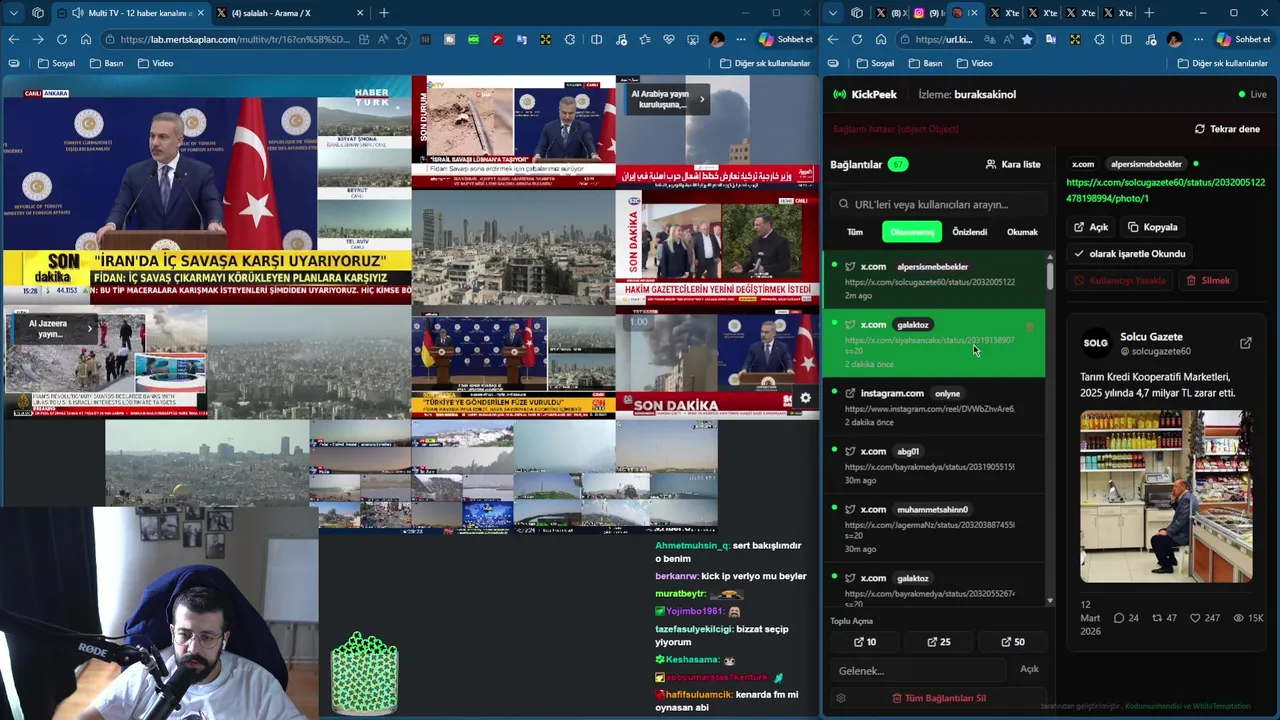Bulk open 50 links
This screenshot has height=720, width=1280.
point(1013,642)
